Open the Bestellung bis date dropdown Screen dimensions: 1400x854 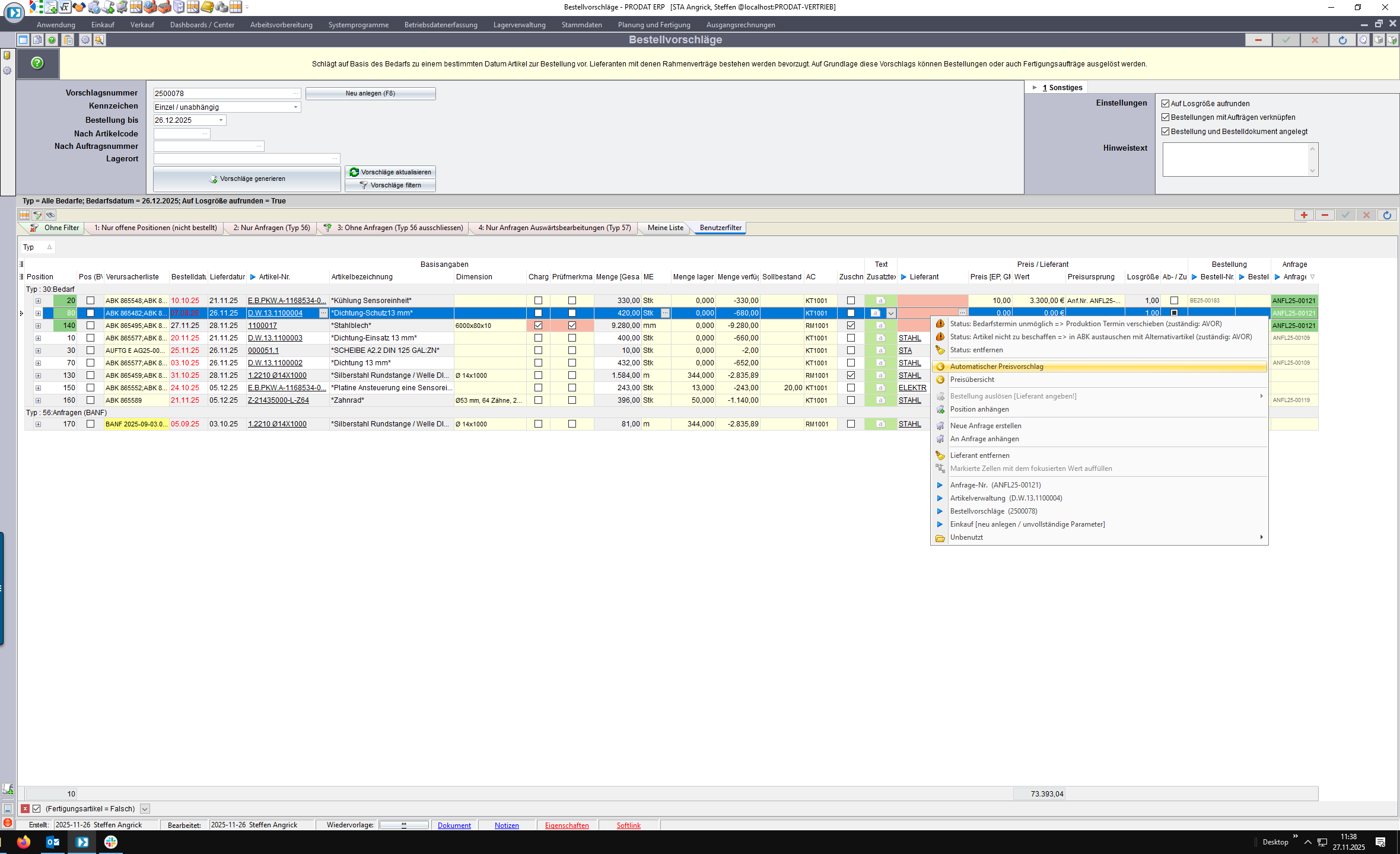tap(221, 120)
